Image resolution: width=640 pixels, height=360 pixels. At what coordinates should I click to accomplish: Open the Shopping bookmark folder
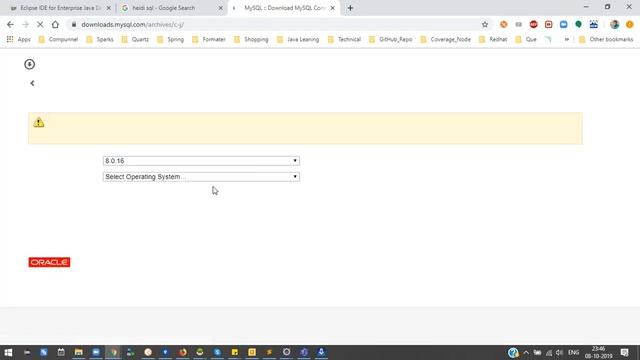coord(251,39)
